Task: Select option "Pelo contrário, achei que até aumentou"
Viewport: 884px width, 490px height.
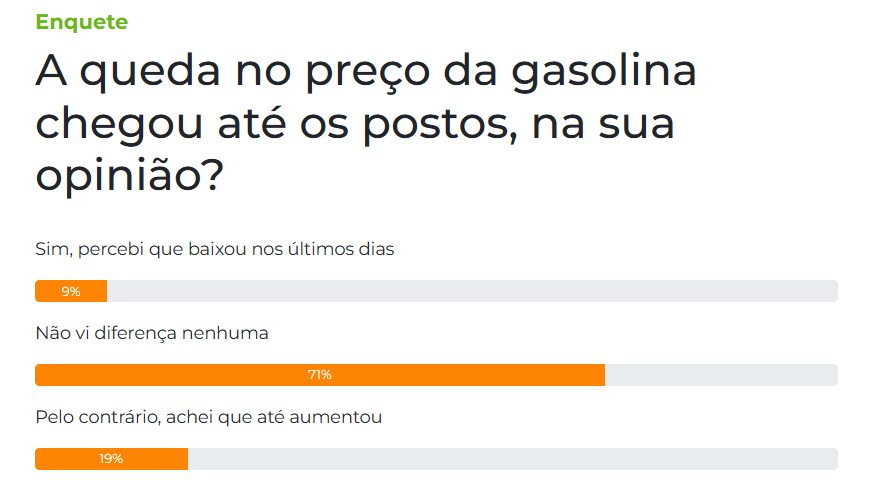Action: [209, 417]
